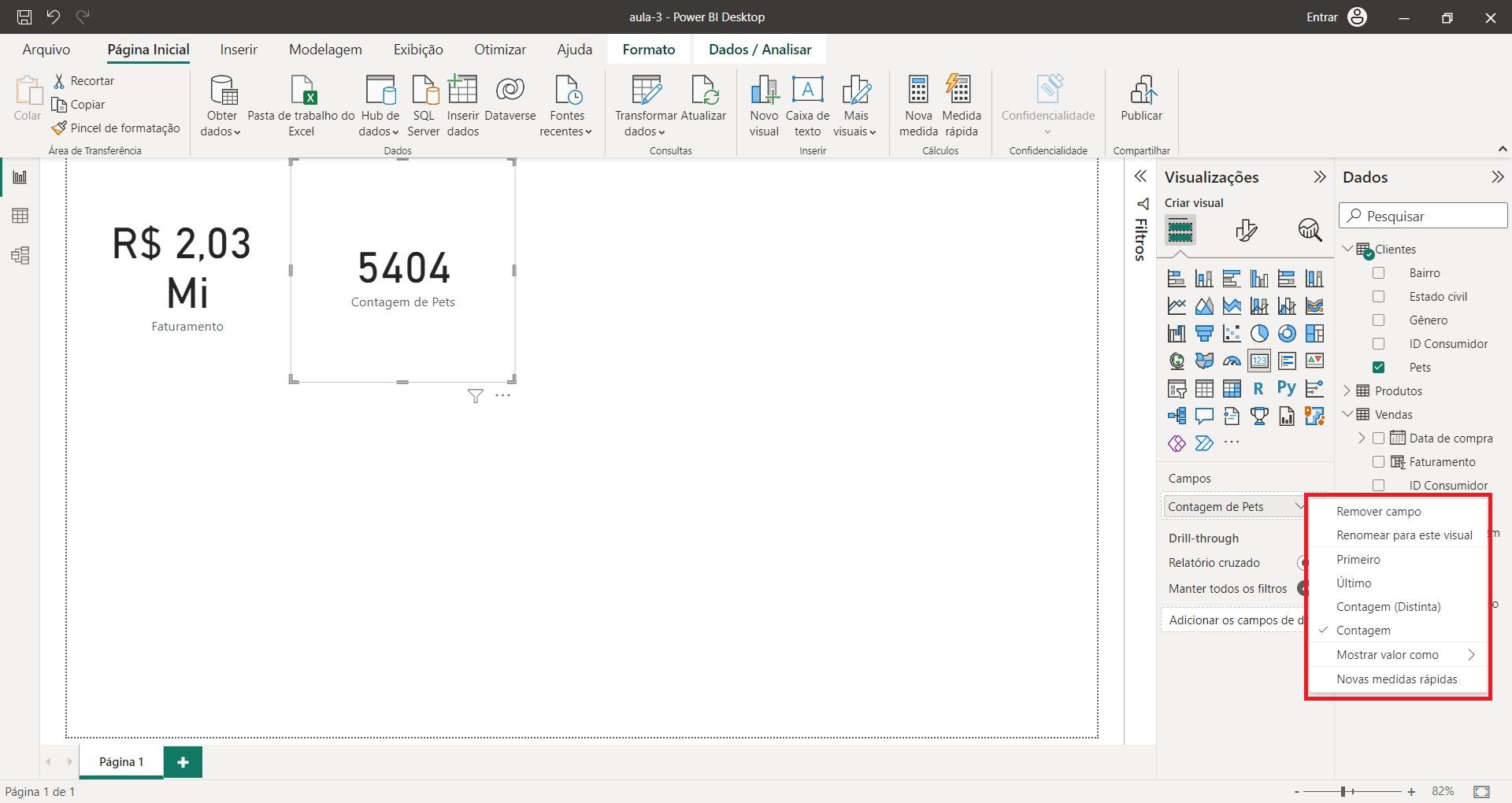This screenshot has width=1512, height=803.
Task: Check the Faturamento field under Vendas
Action: point(1378,462)
